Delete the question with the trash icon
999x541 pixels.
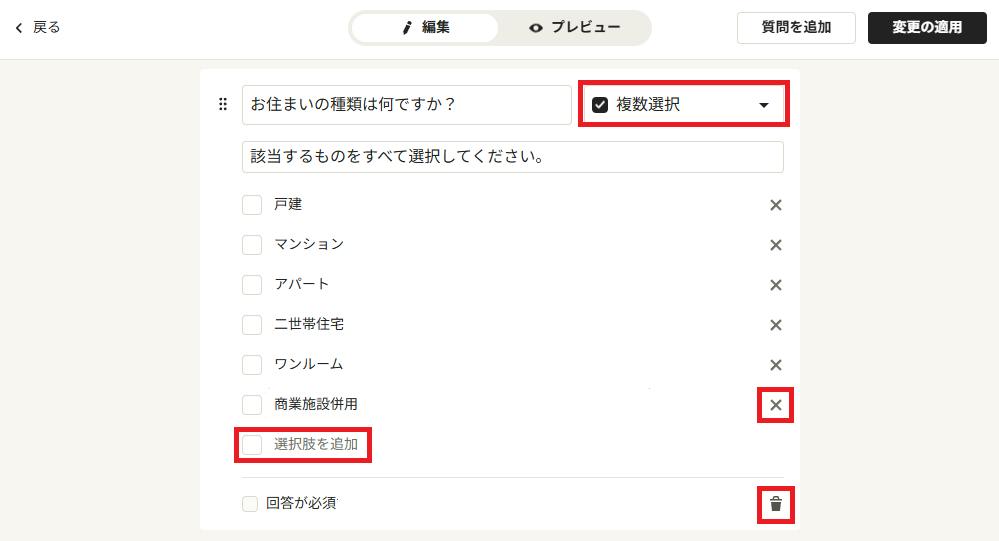click(x=775, y=504)
